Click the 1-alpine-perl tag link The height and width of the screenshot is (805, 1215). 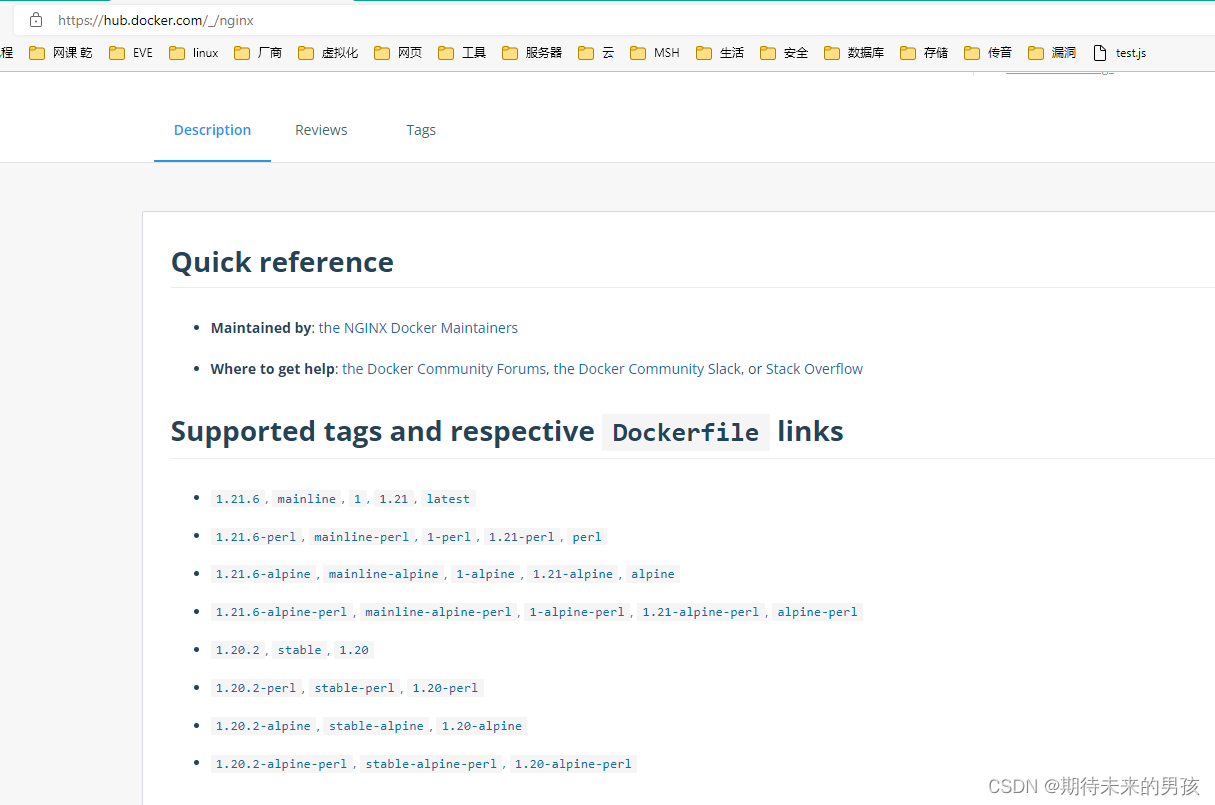(x=576, y=612)
